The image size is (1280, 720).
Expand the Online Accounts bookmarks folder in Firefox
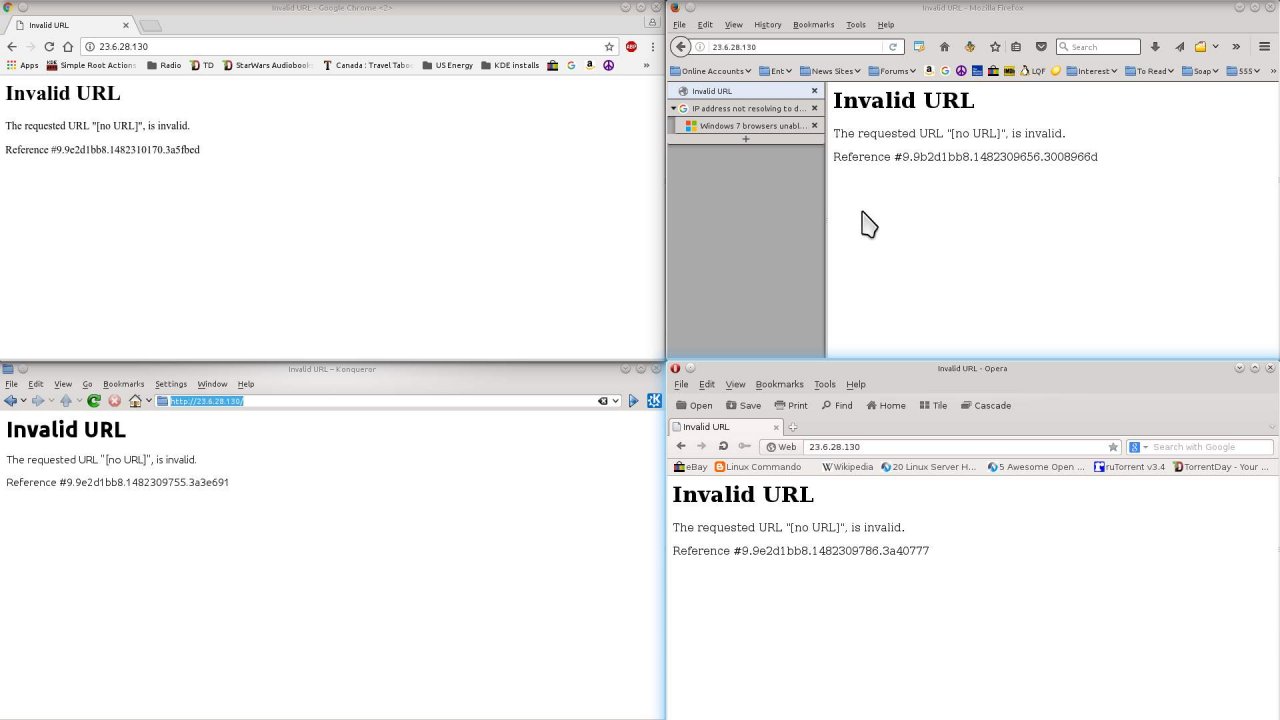point(710,71)
